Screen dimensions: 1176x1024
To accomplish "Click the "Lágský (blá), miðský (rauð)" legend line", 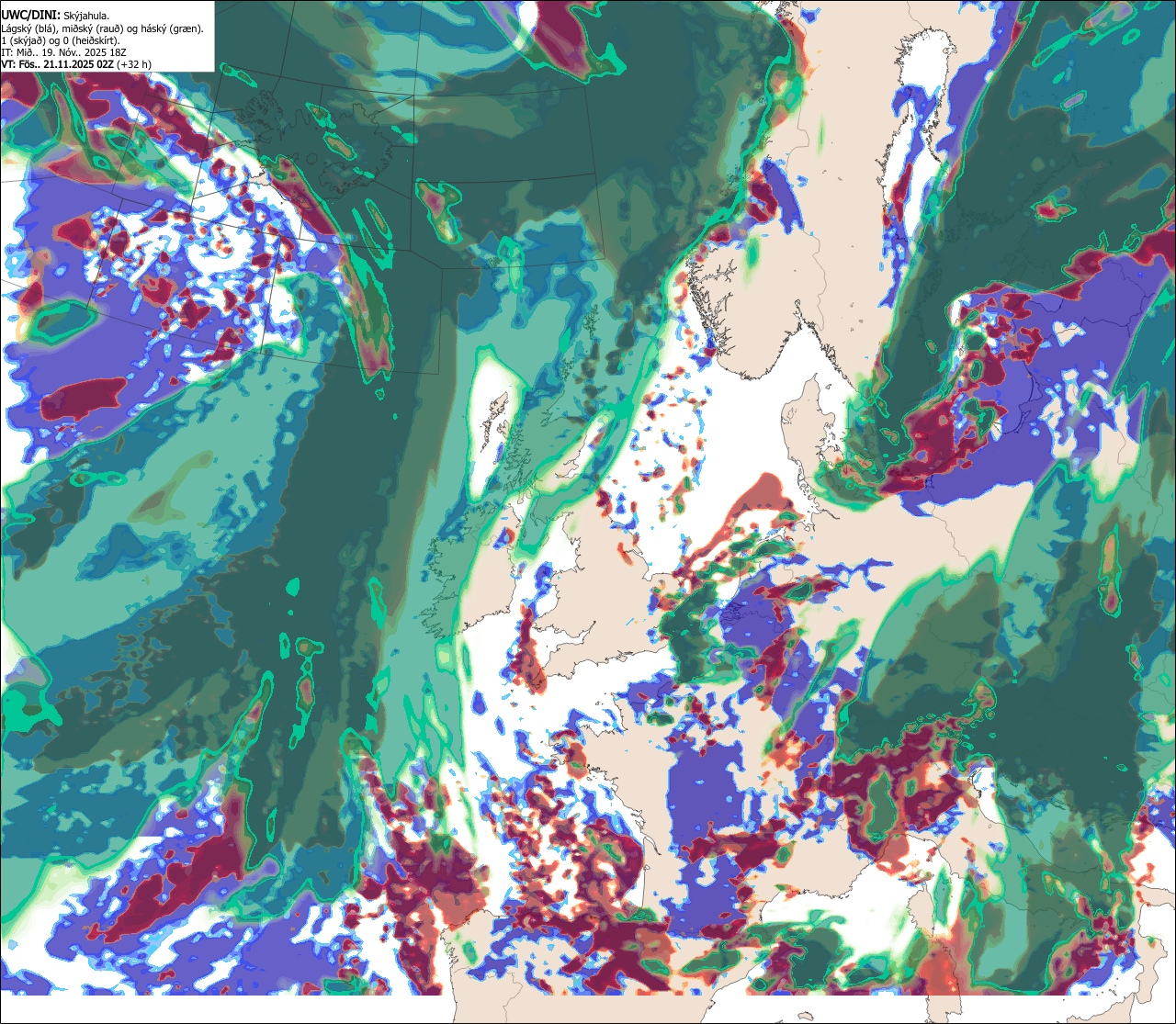I will [x=103, y=28].
